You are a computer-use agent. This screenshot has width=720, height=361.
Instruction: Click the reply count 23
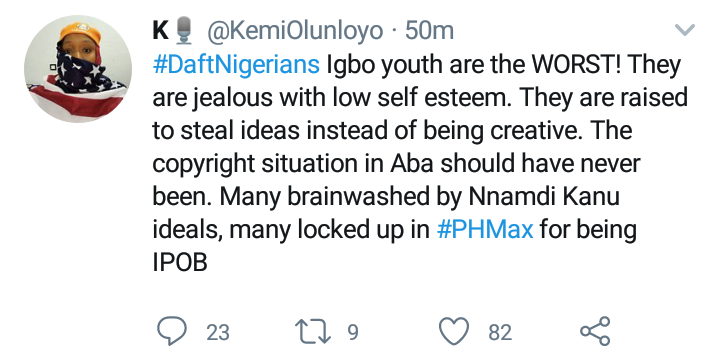point(218,332)
